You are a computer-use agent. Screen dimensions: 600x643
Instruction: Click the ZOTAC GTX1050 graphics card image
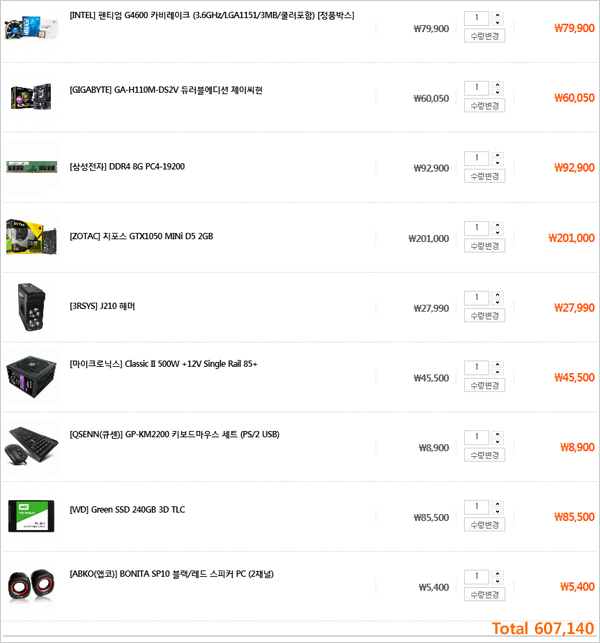[32, 237]
